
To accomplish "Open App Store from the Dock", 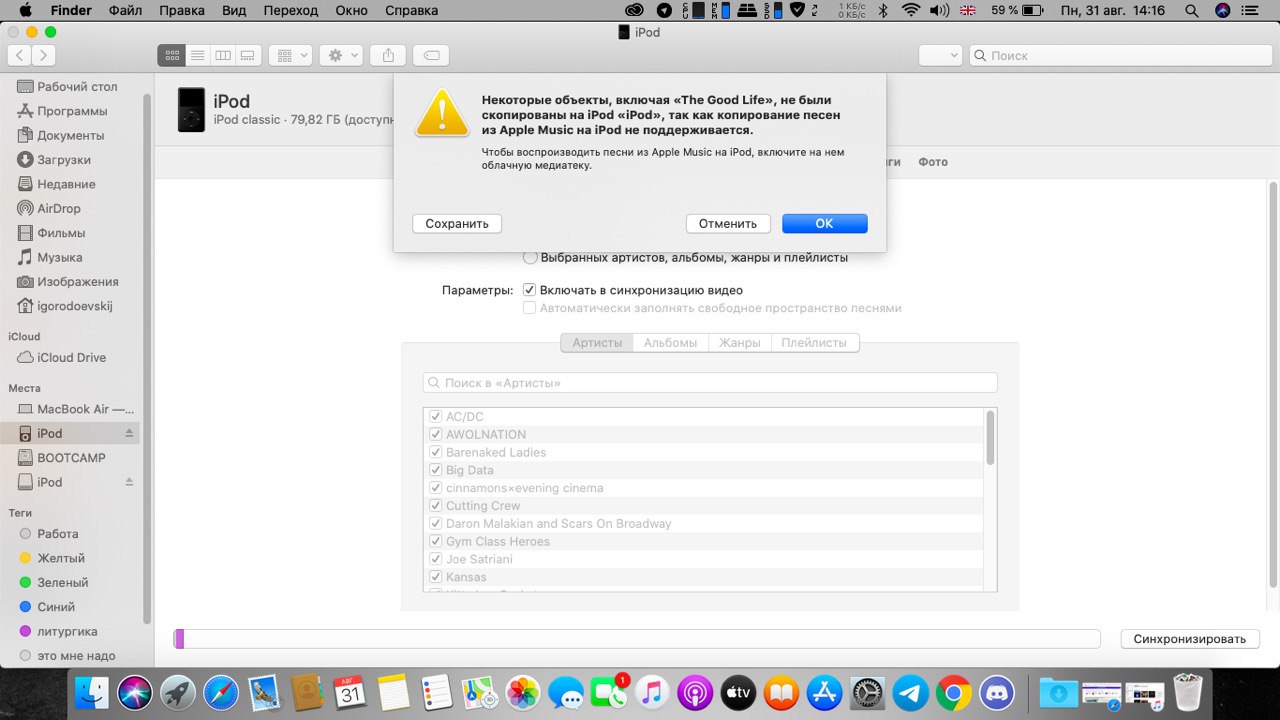I will pyautogui.click(x=824, y=692).
